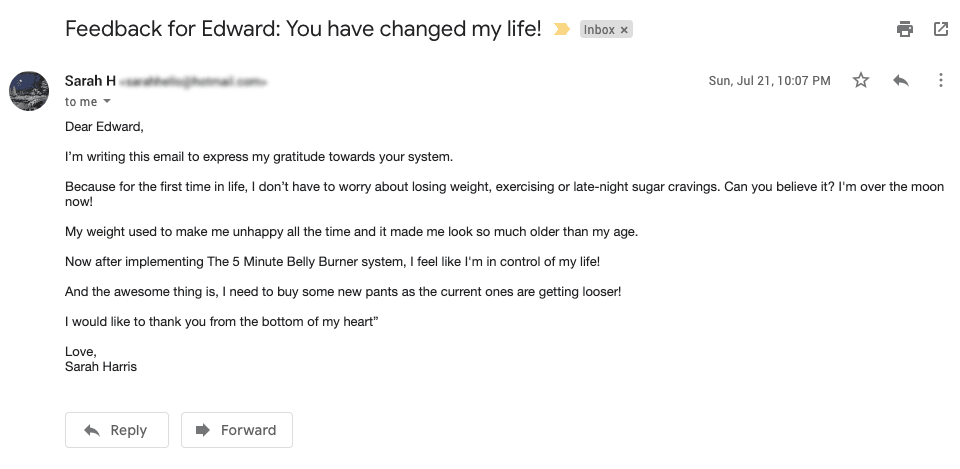Print this email using the printer icon
This screenshot has height=469, width=960.
[x=905, y=29]
